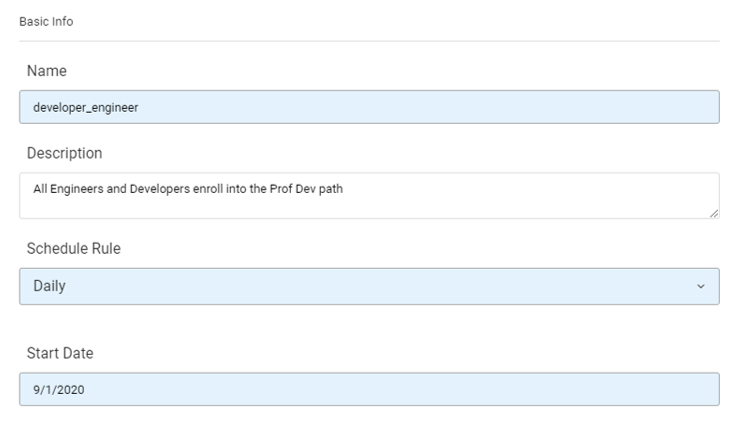This screenshot has width=742, height=422.
Task: Click the 'Basic Info' section heading
Action: tap(46, 21)
